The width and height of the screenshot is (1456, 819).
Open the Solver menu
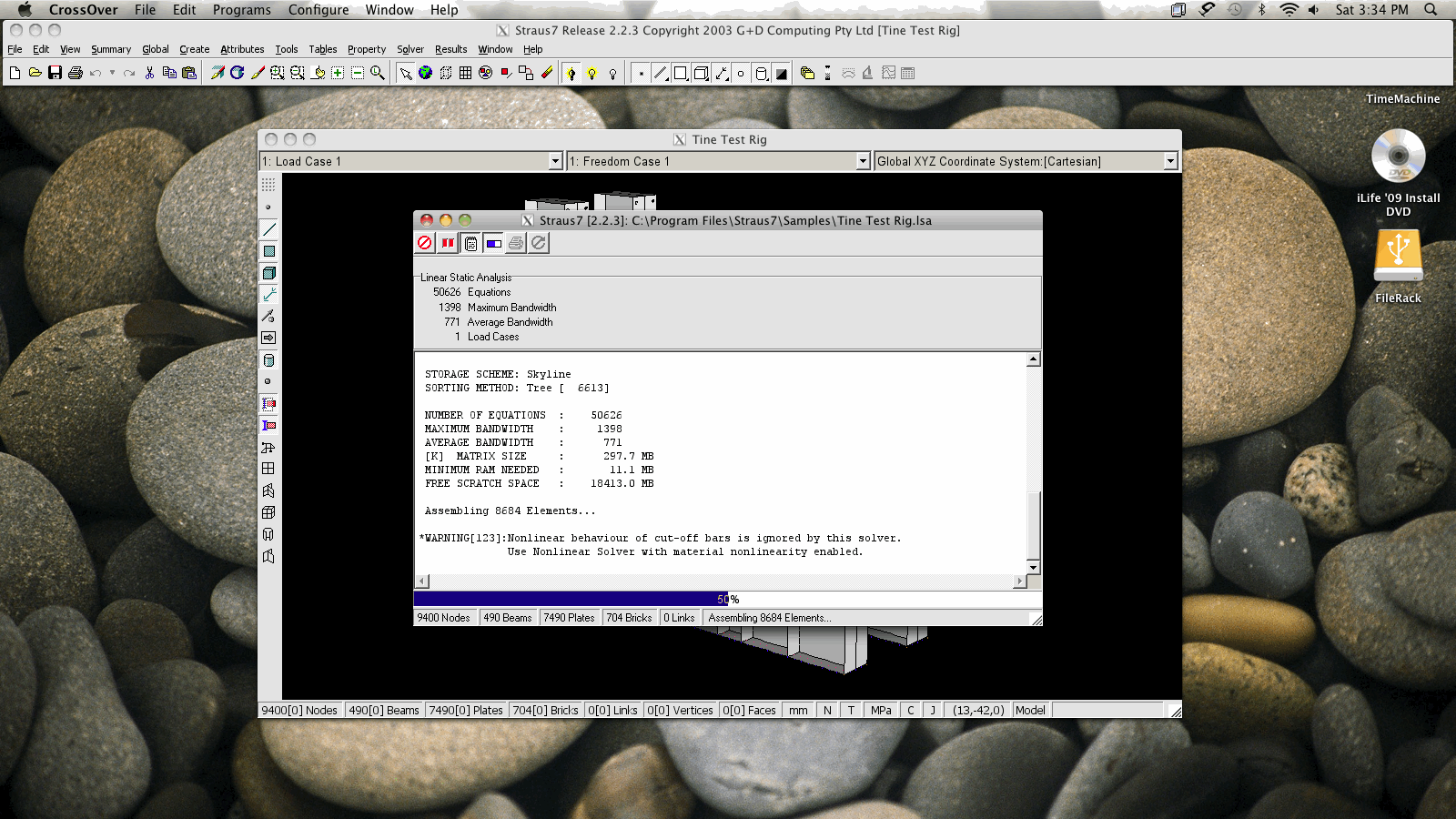pyautogui.click(x=410, y=49)
